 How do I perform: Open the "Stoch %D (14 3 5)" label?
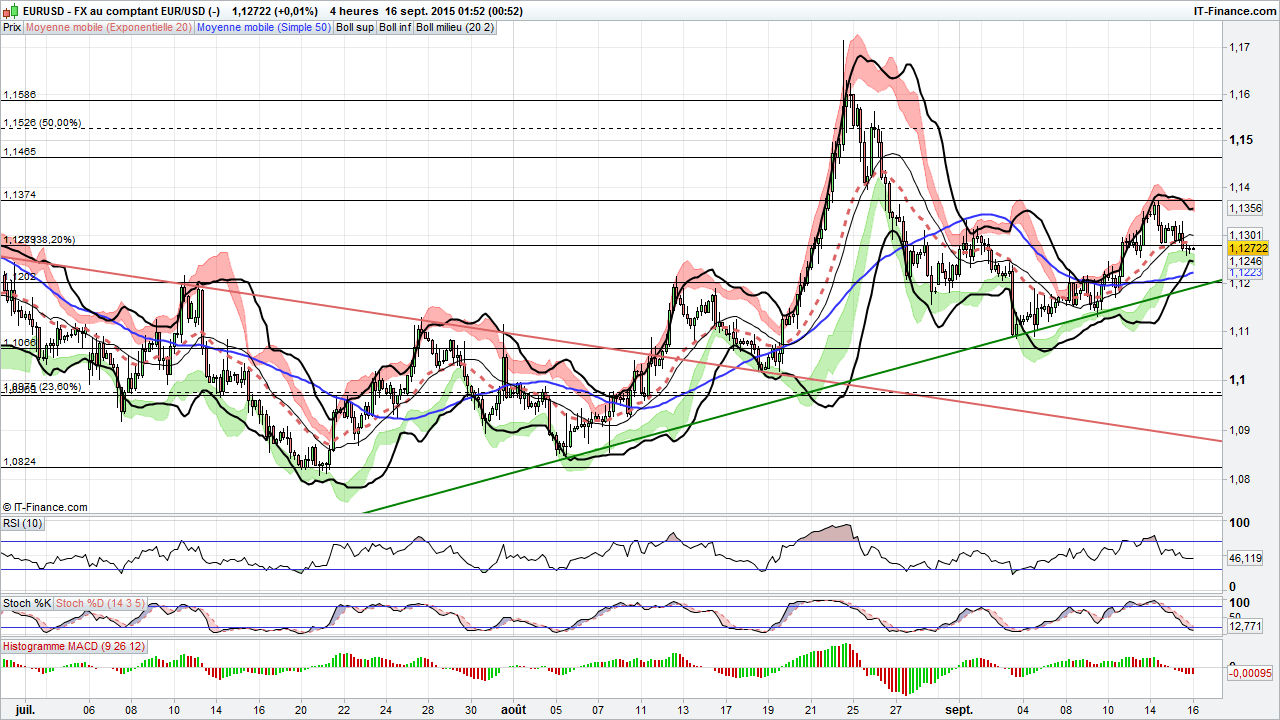tap(98, 603)
